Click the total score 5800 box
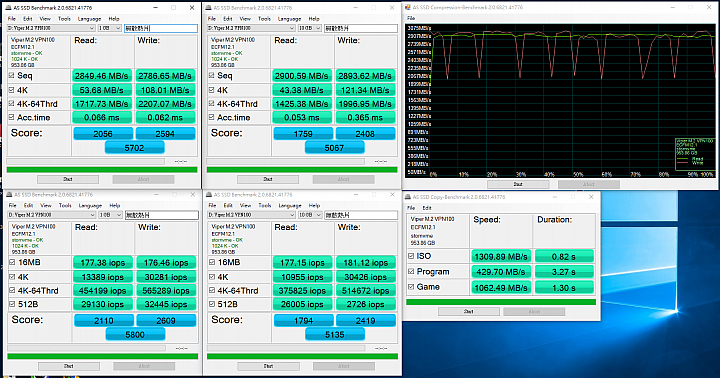 pos(135,335)
